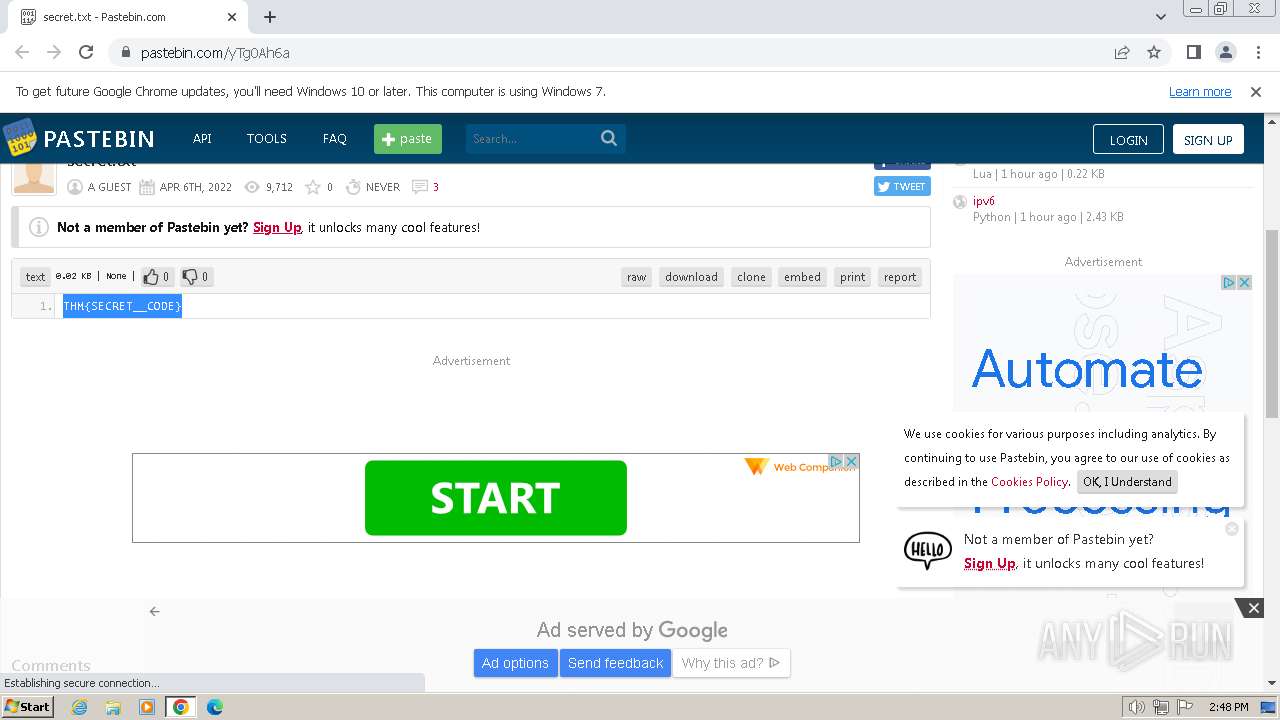Click the star rating icon
Image resolution: width=1280 pixels, height=720 pixels.
pyautogui.click(x=313, y=187)
